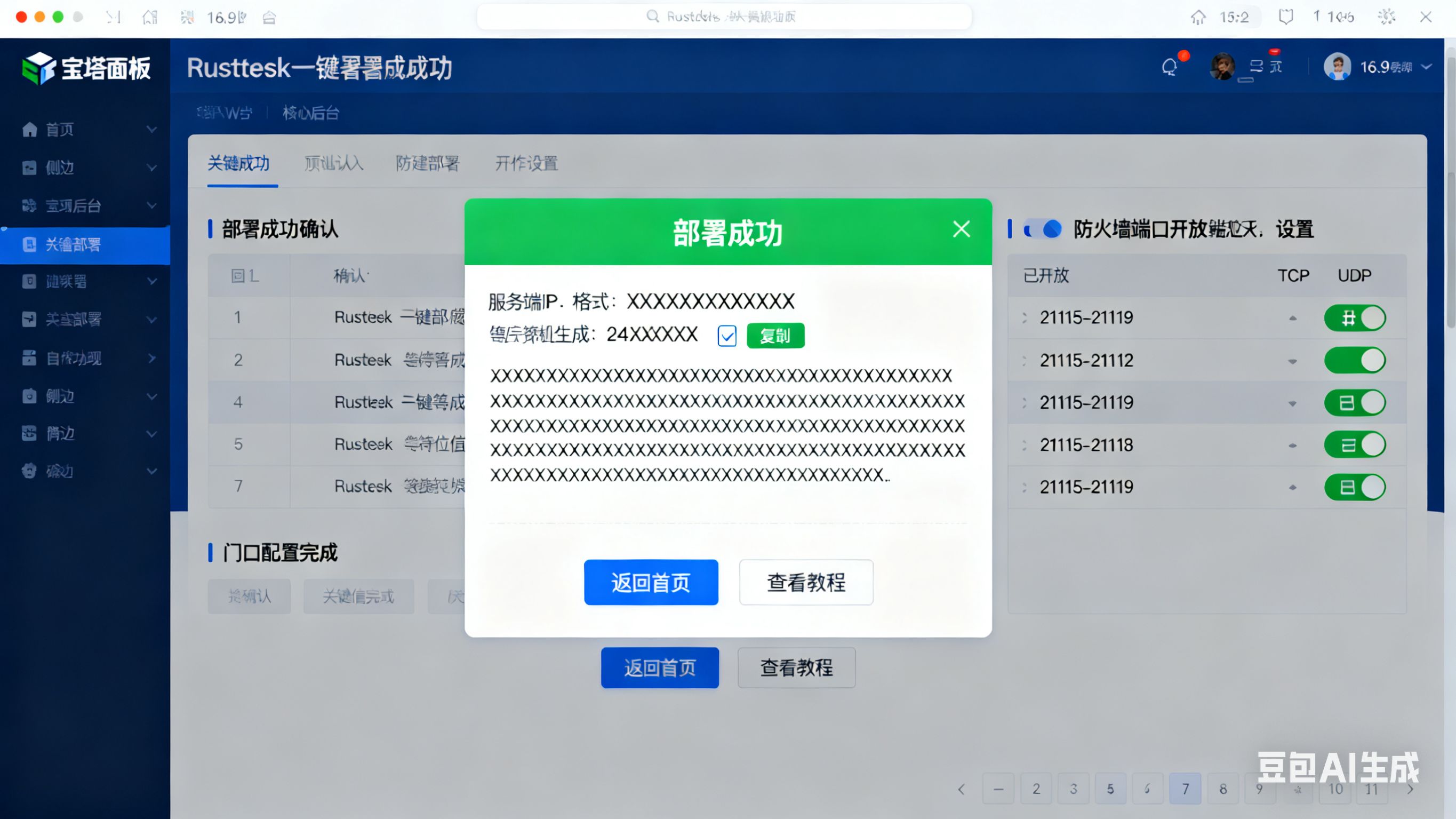This screenshot has height=819, width=1456.
Task: Click the notification bell icon with red dot
Action: 1170,67
